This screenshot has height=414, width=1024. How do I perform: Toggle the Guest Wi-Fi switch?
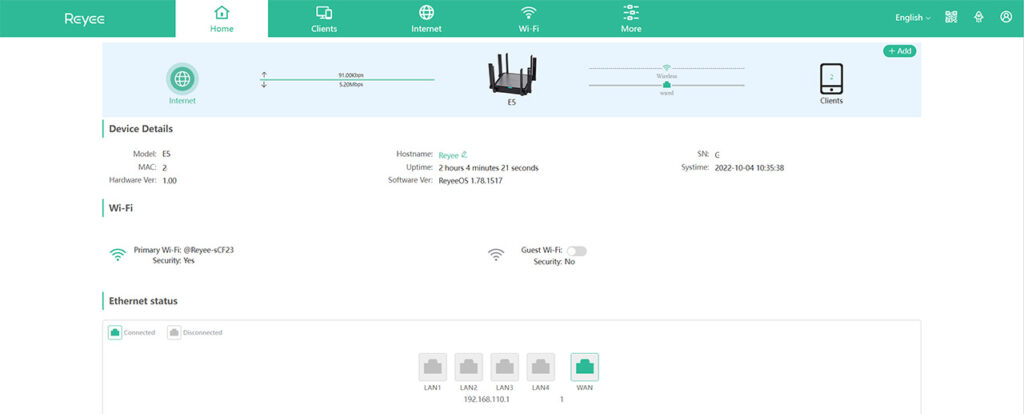point(577,251)
